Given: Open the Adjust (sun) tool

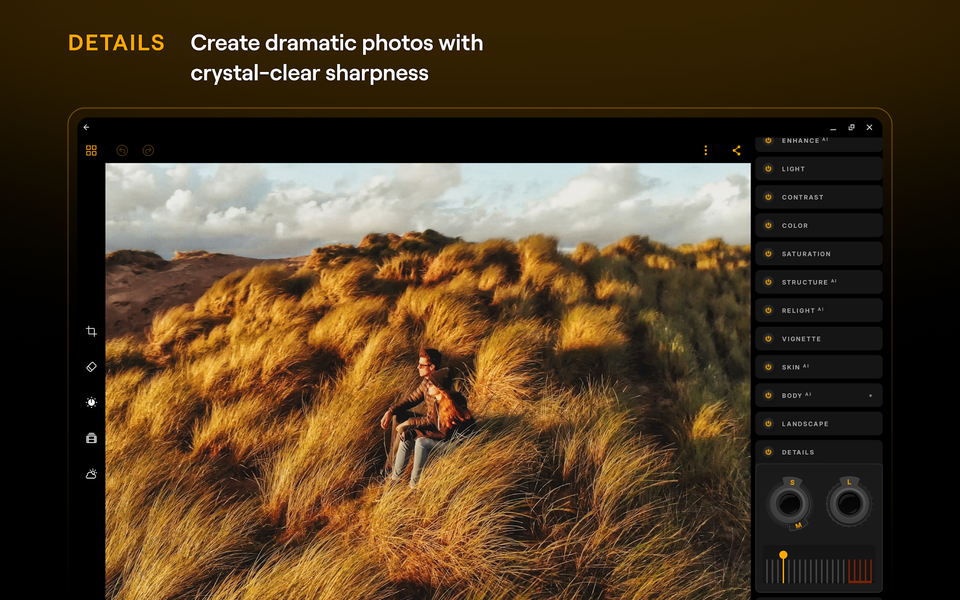Looking at the screenshot, I should (91, 402).
